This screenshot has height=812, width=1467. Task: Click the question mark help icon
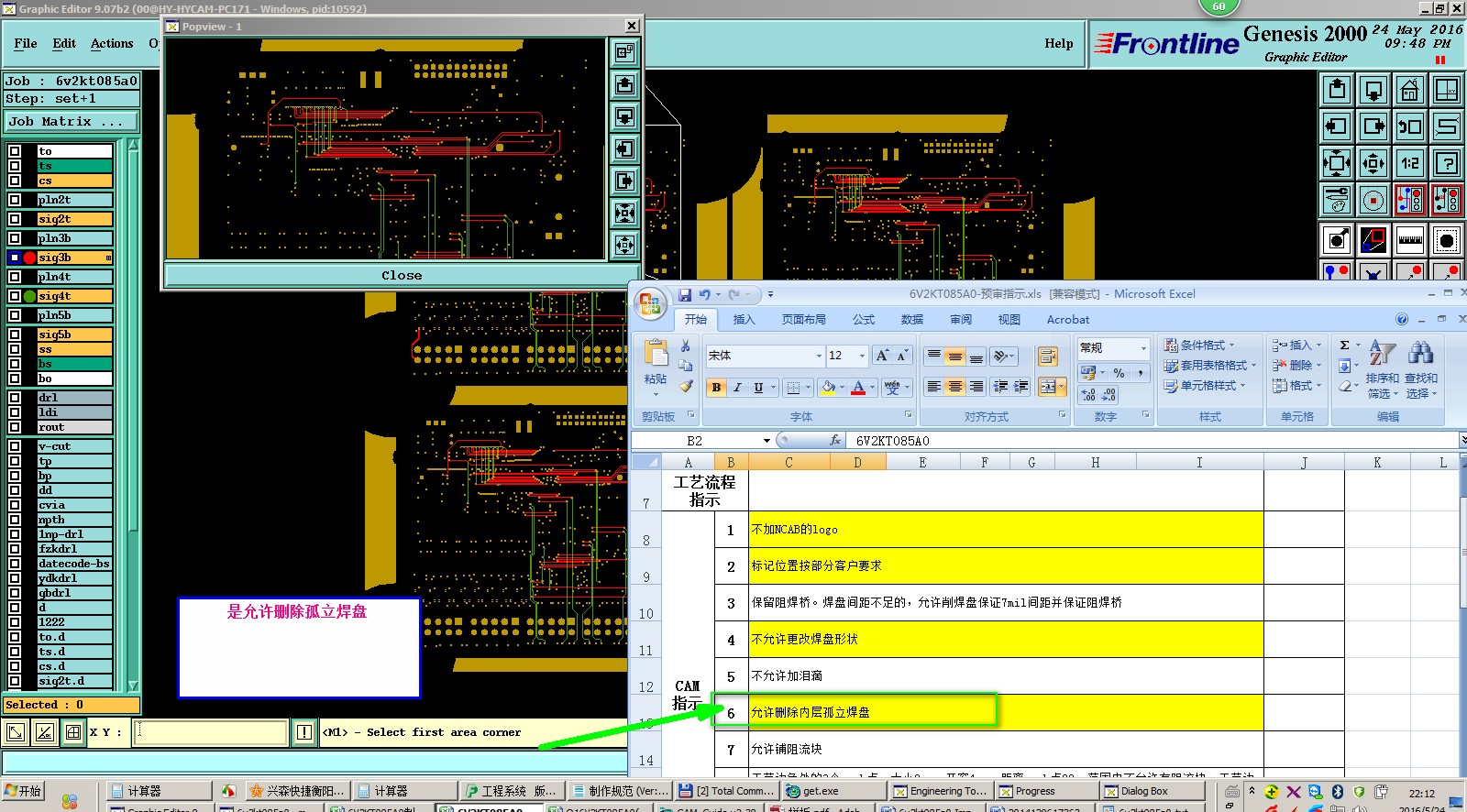pos(1446,163)
